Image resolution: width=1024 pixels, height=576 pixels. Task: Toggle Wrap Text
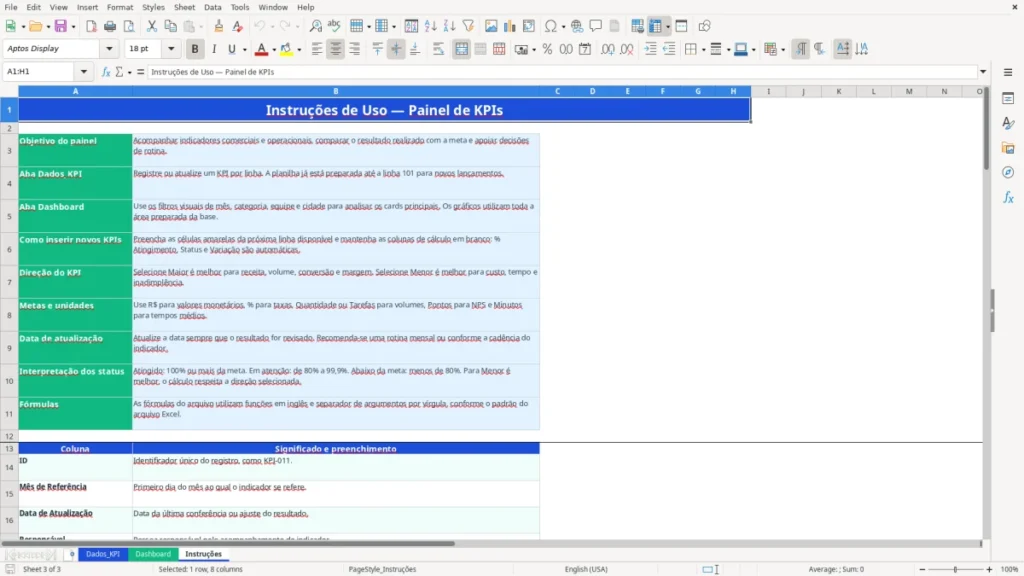[438, 49]
